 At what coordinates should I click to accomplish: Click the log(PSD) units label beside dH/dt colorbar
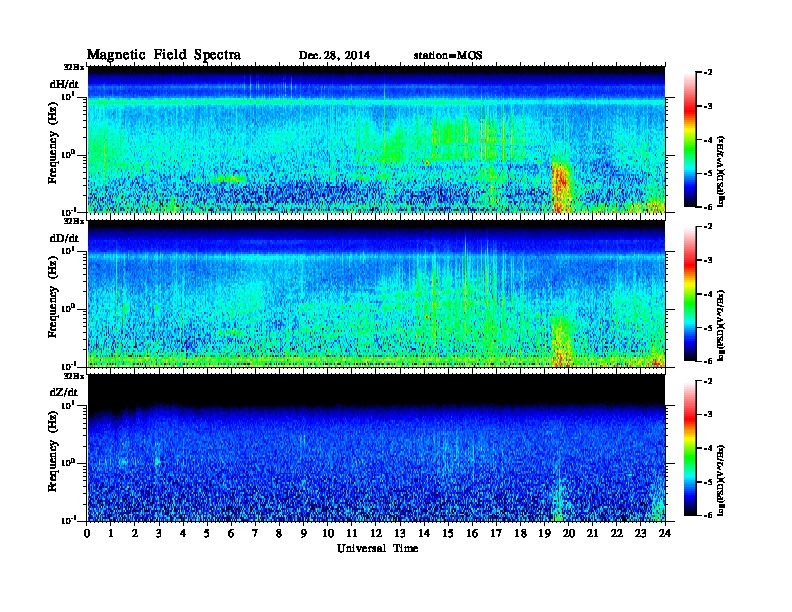(722, 171)
